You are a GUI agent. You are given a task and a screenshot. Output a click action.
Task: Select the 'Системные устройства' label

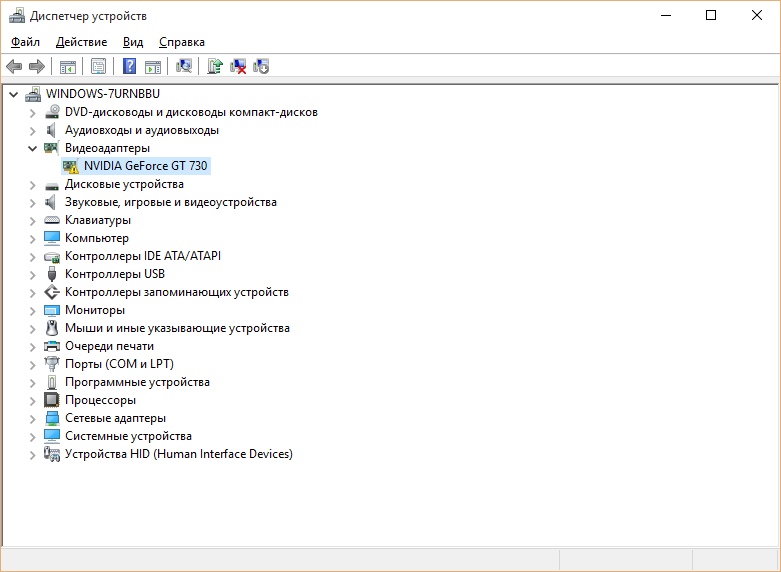pyautogui.click(x=128, y=435)
